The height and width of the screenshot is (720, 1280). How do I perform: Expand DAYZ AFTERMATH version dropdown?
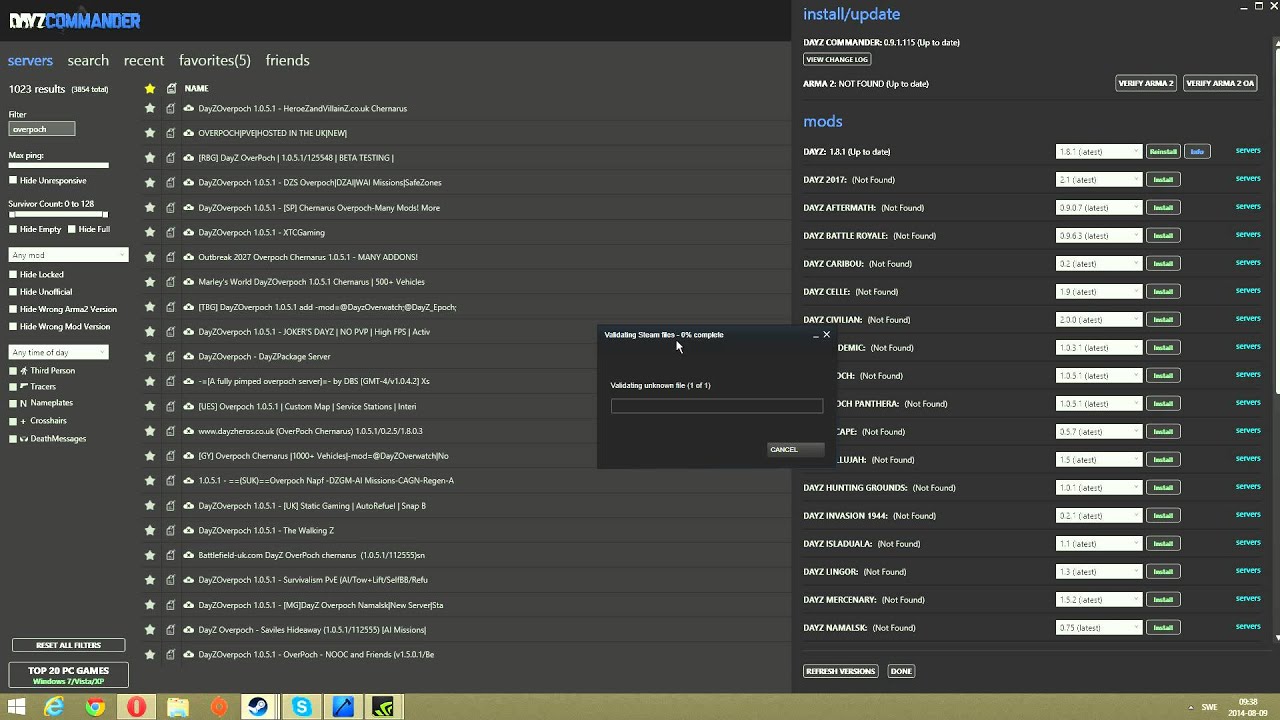pyautogui.click(x=1099, y=208)
